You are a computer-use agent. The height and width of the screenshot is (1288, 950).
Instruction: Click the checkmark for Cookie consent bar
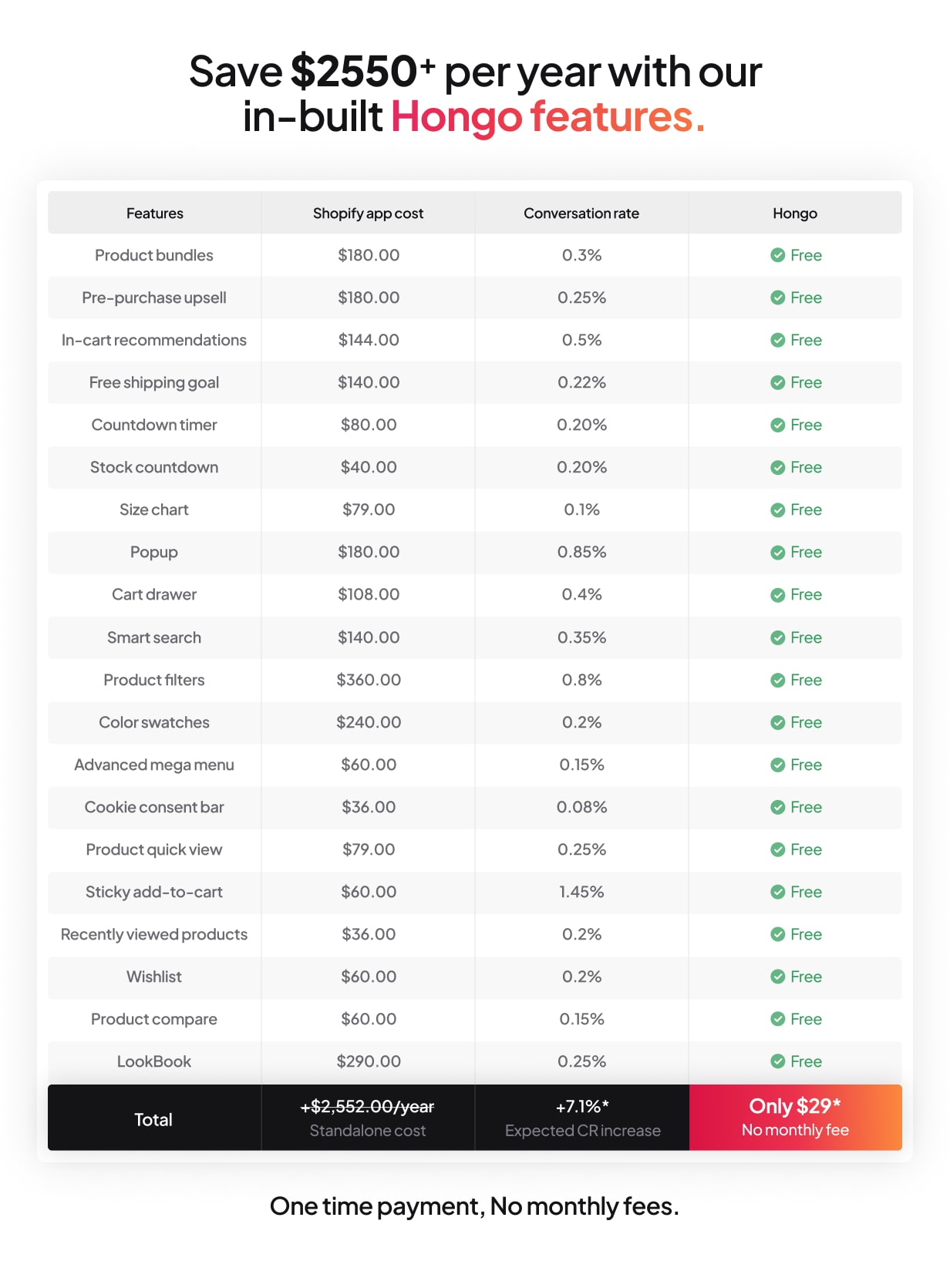(777, 807)
